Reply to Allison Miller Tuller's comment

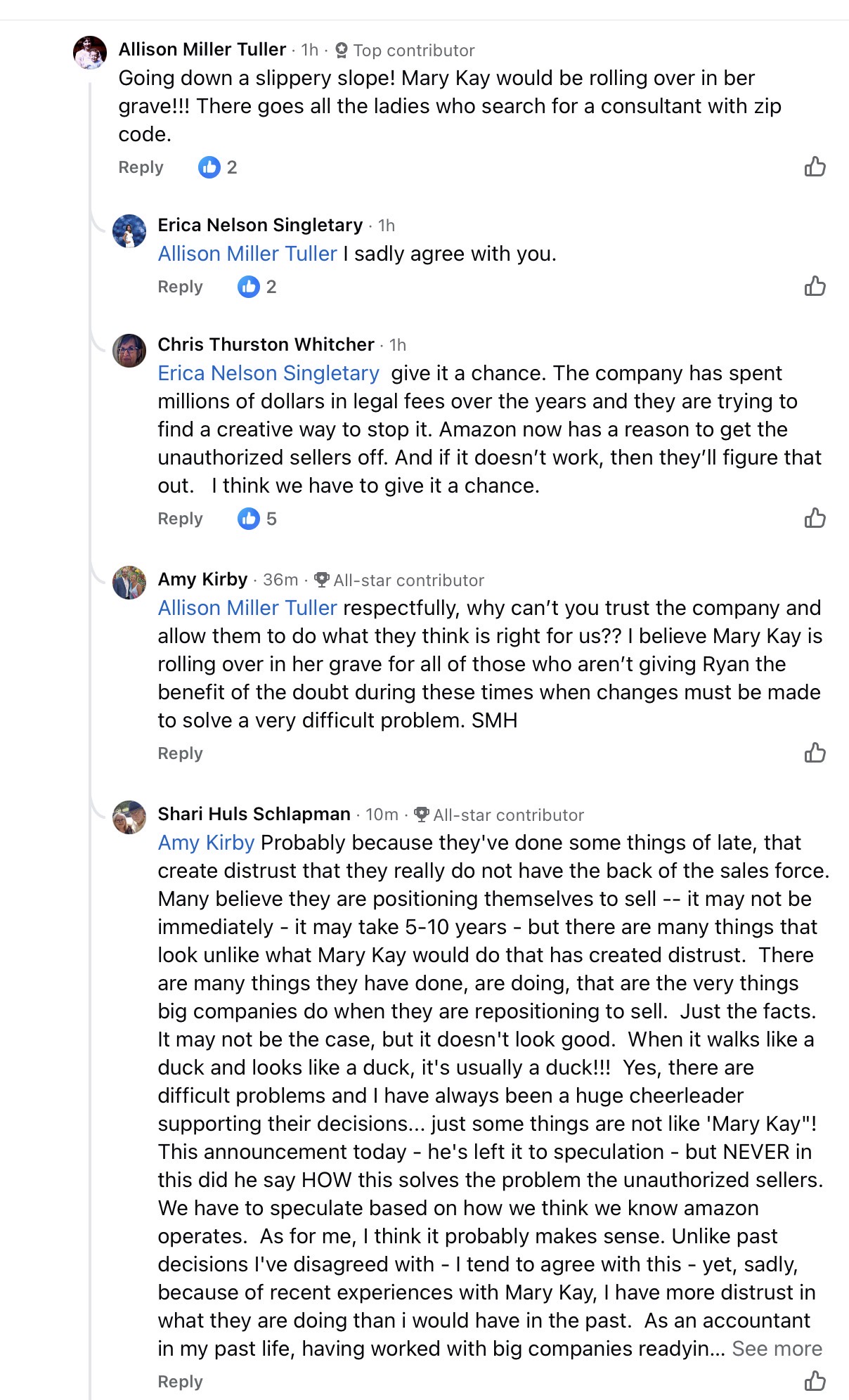141,167
